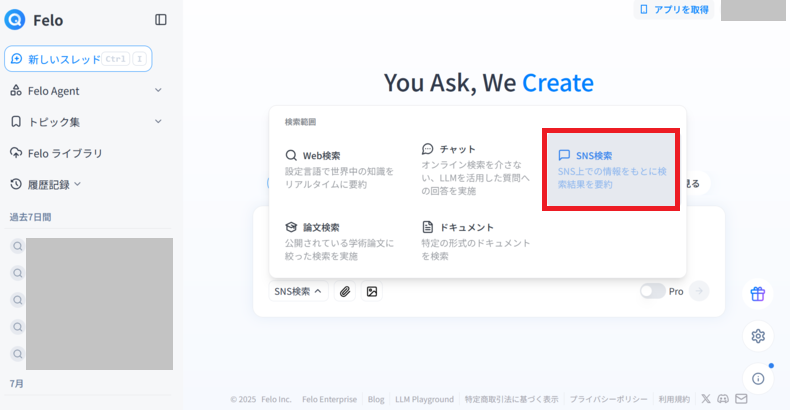Click the トピック集 bookmark icon

point(16,121)
